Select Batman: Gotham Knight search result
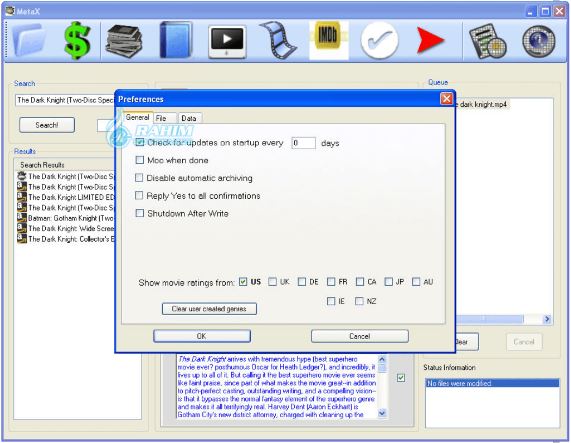The image size is (571, 443). 66,218
